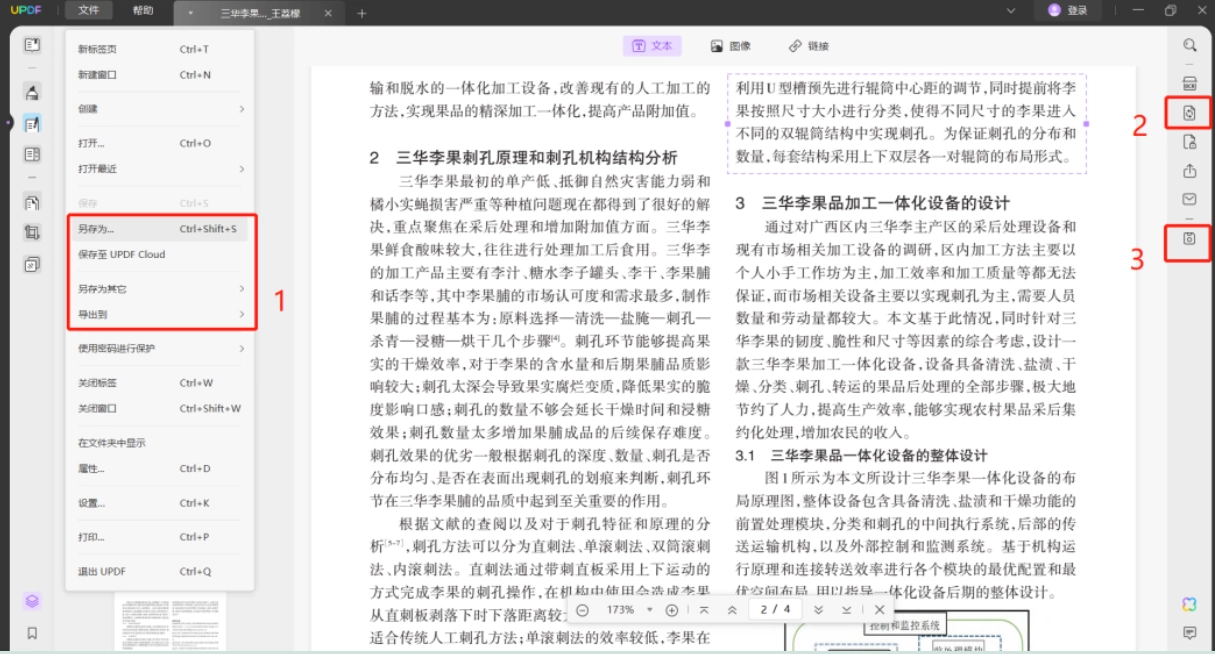
Task: Expand the 打开最近 submenu
Action: (x=161, y=169)
